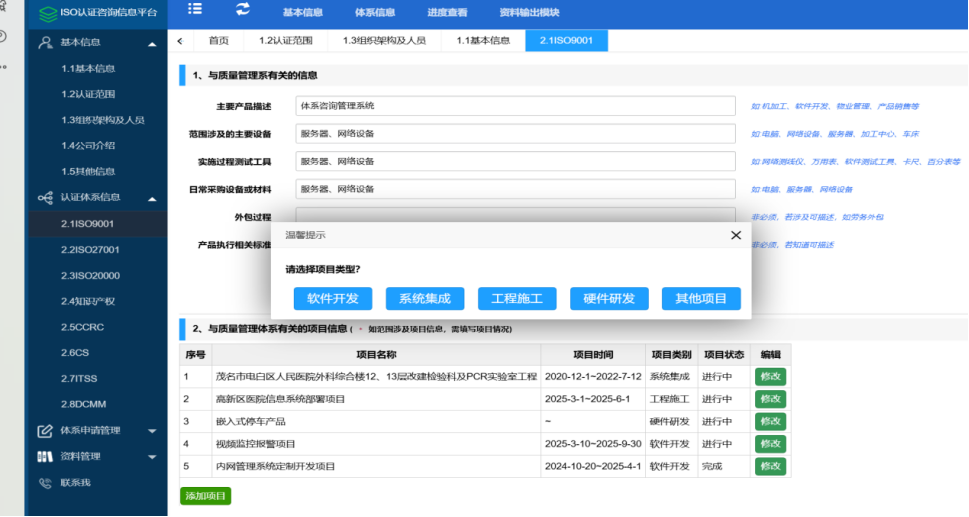Choose 硬件研发 project type
The height and width of the screenshot is (517, 969).
tap(609, 299)
